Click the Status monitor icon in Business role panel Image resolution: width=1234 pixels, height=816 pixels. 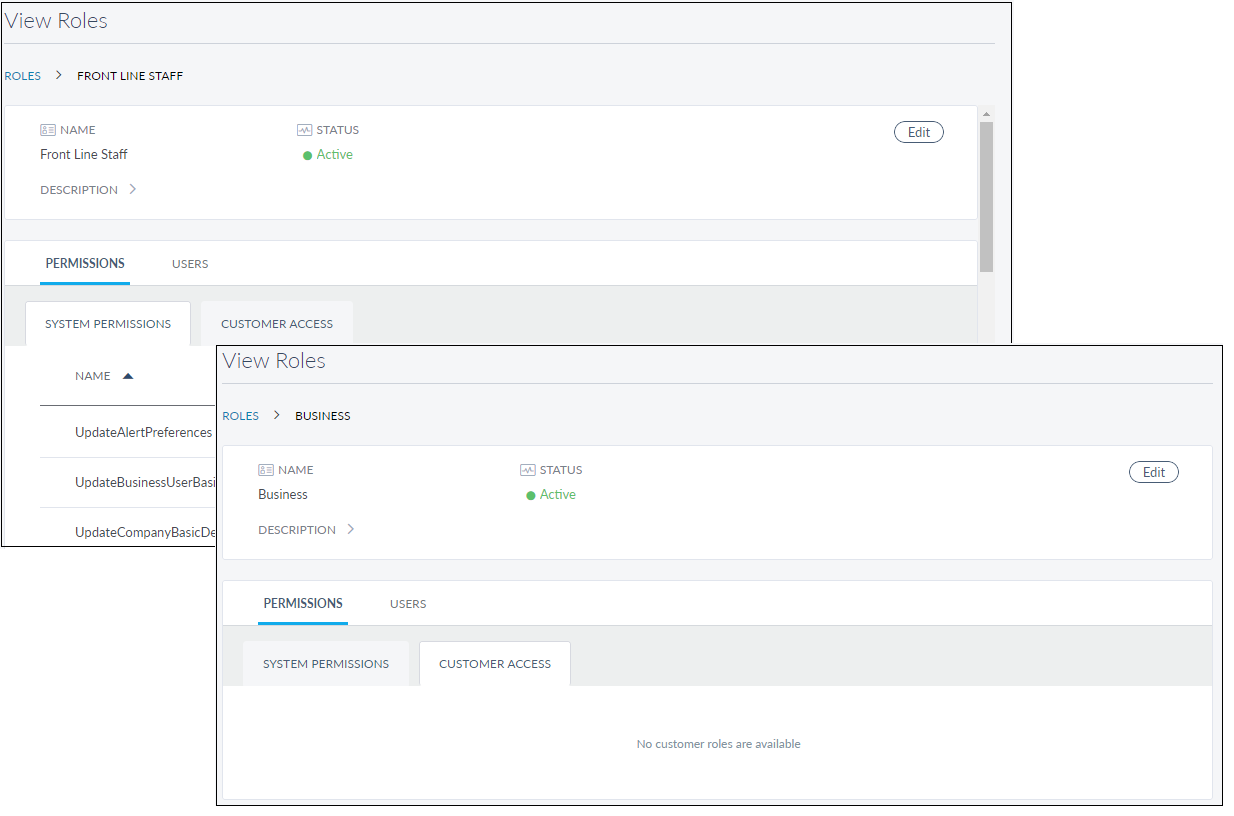[x=527, y=470]
